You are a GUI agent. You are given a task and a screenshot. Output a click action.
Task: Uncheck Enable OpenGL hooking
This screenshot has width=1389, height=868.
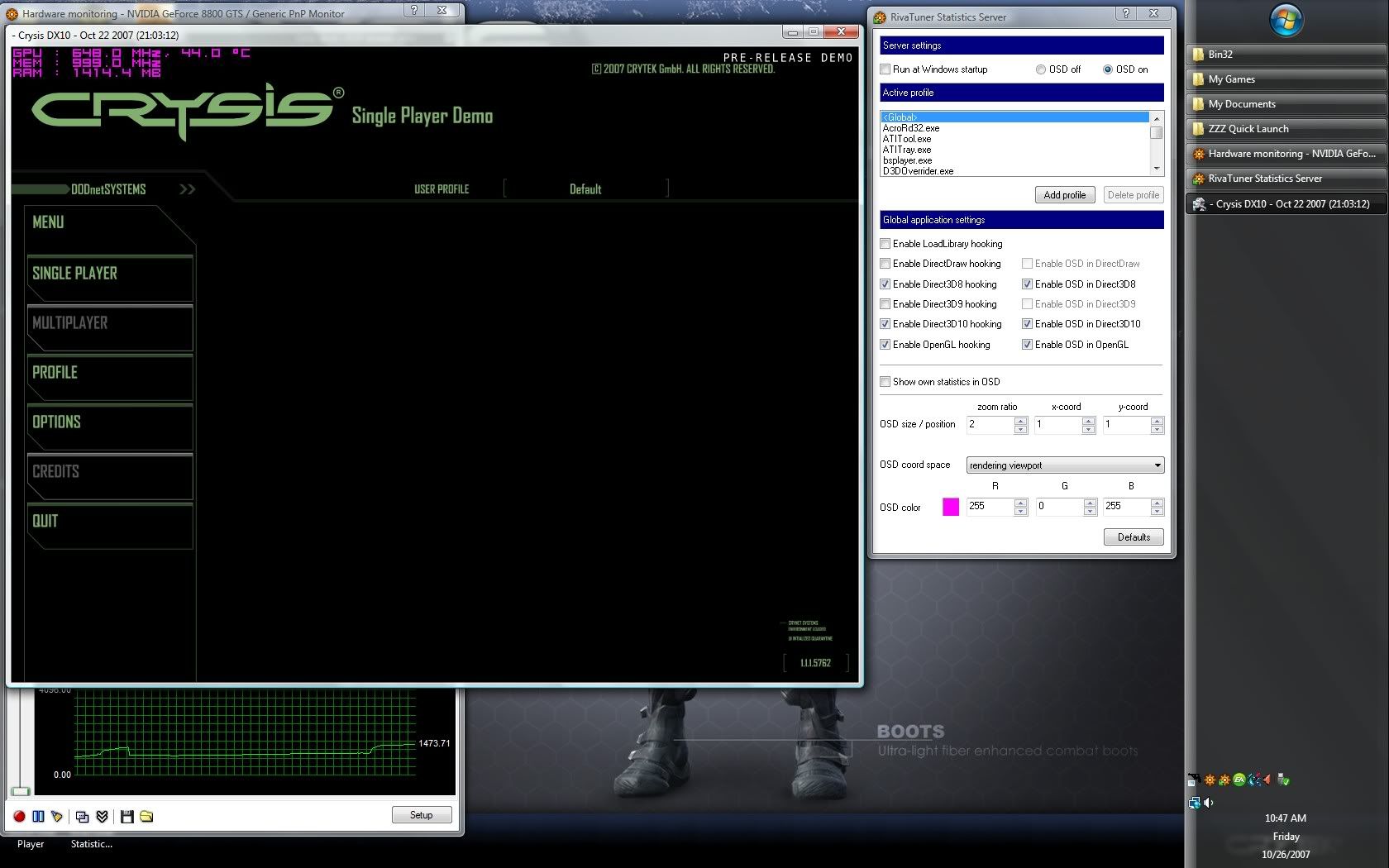(885, 345)
